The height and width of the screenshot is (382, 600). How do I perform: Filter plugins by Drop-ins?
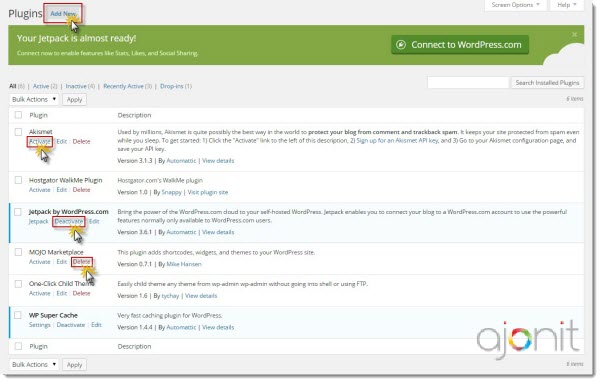[171, 86]
